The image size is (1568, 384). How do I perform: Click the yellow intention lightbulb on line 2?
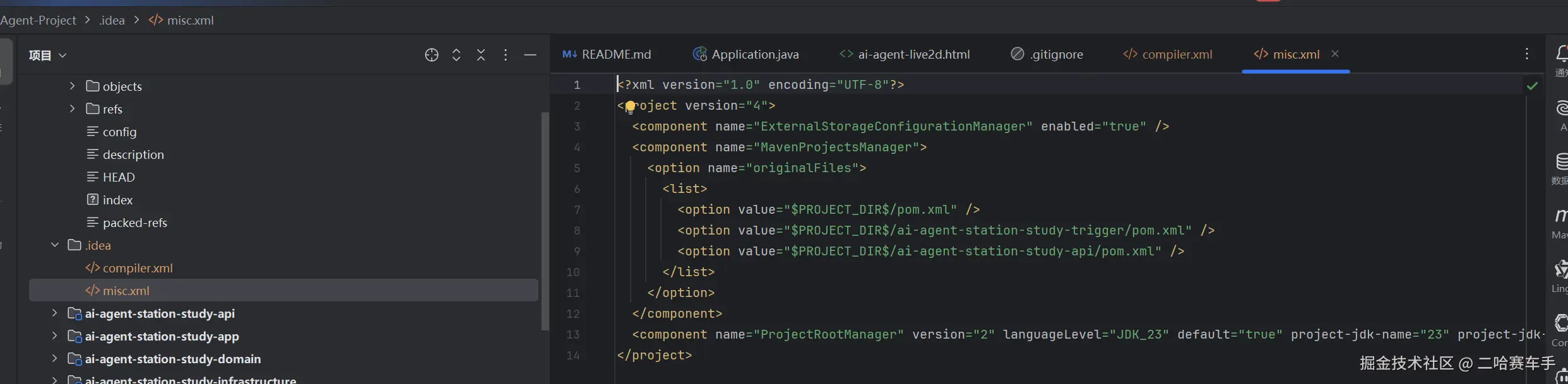pos(630,107)
